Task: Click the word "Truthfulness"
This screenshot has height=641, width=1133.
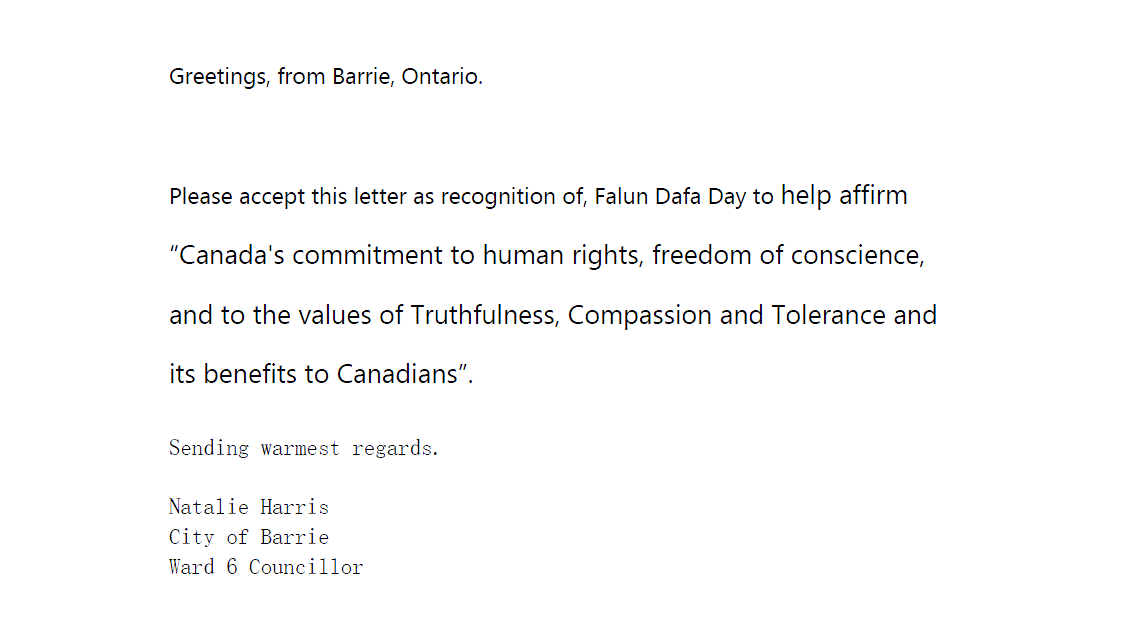Action: click(x=485, y=315)
